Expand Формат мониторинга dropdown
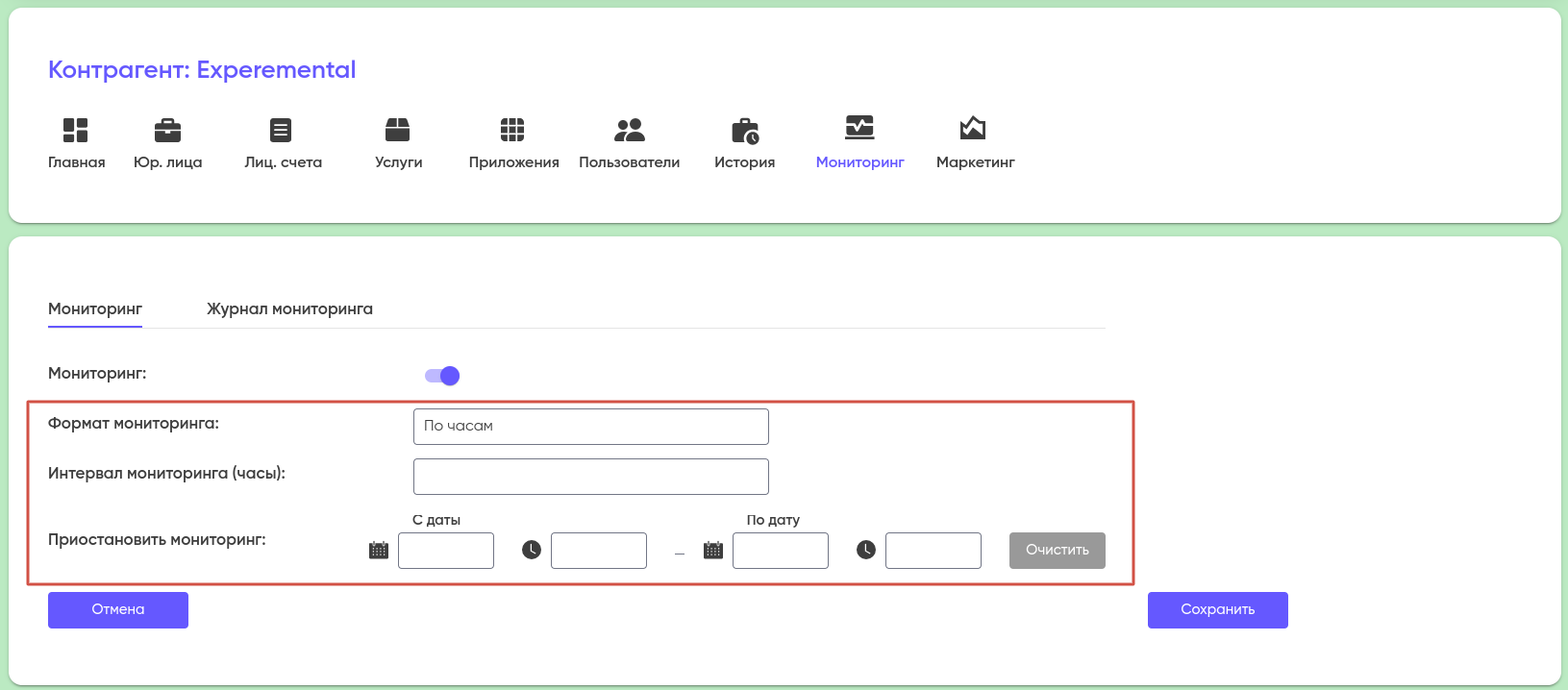The image size is (1568, 690). 590,427
